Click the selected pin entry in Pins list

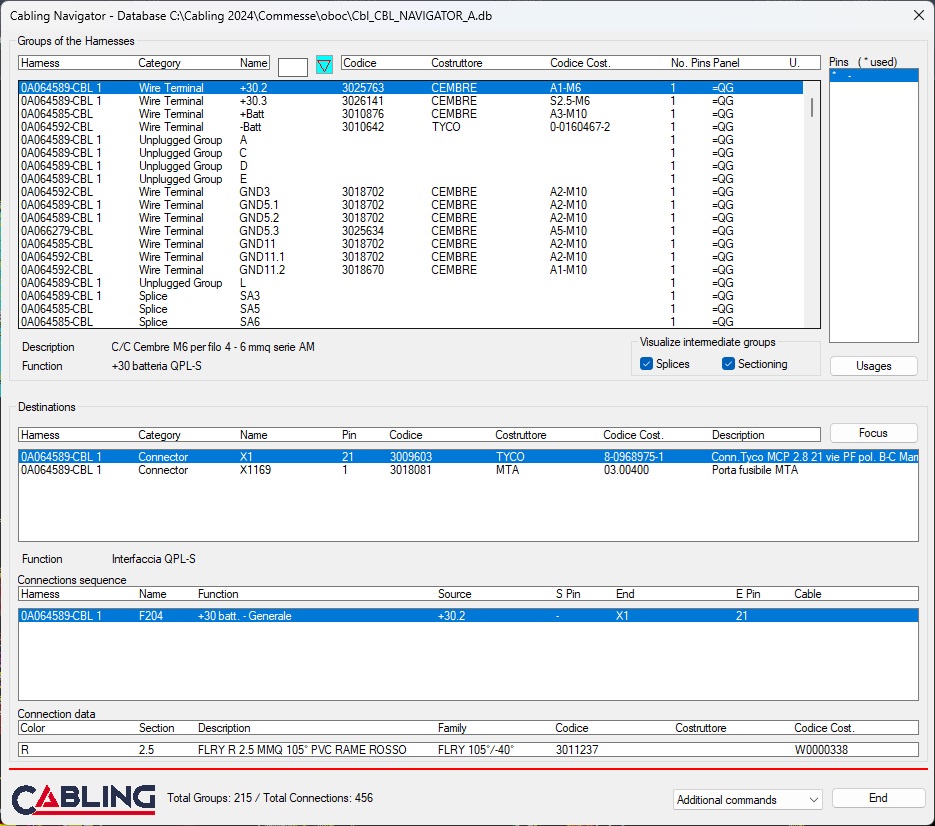click(874, 76)
